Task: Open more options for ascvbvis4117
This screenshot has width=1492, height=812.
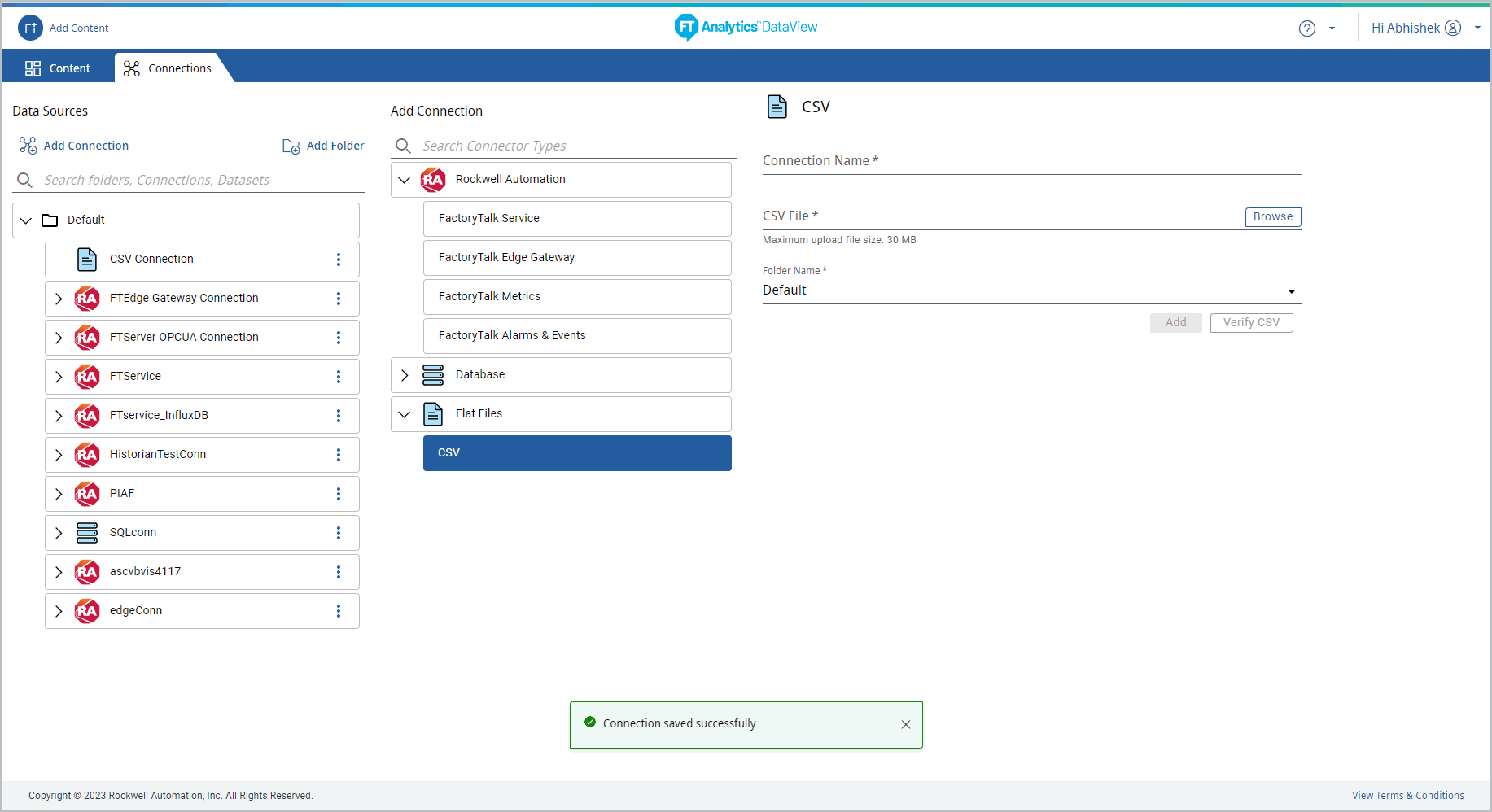Action: 339,572
